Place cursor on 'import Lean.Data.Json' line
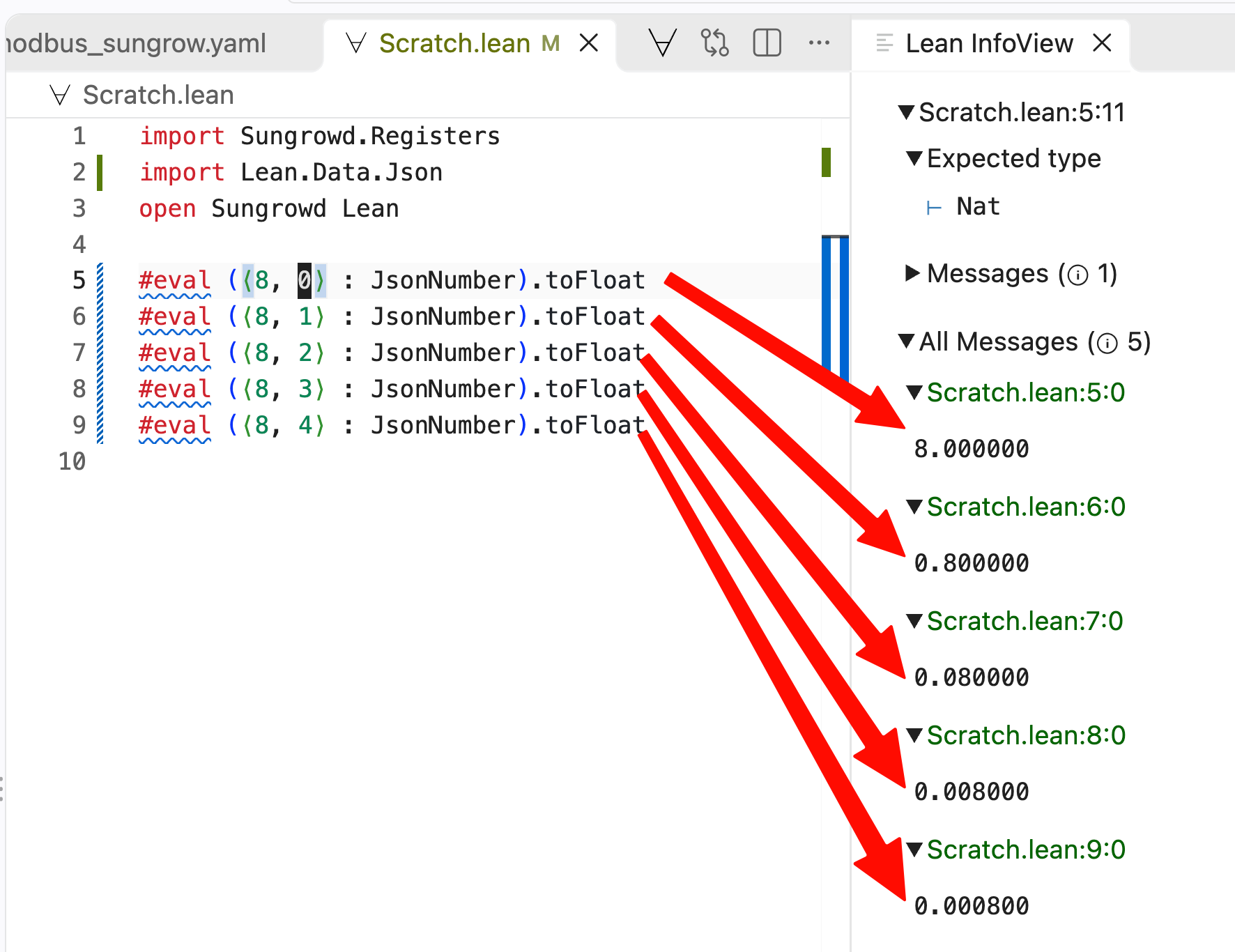Screen dimensions: 1235x952 291,172
